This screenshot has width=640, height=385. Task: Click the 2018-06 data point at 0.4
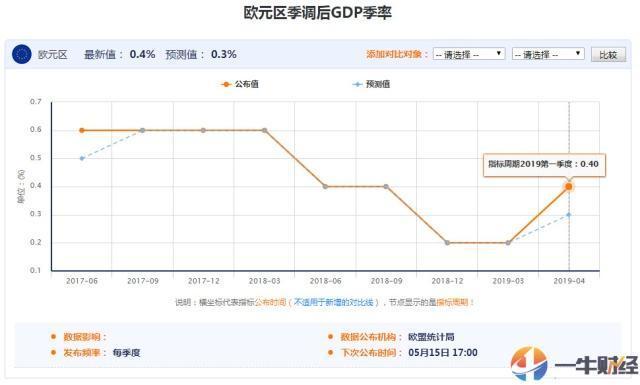coord(325,187)
